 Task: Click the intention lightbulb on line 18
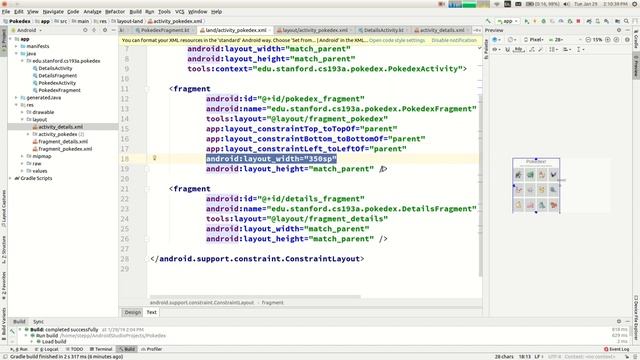pos(155,158)
